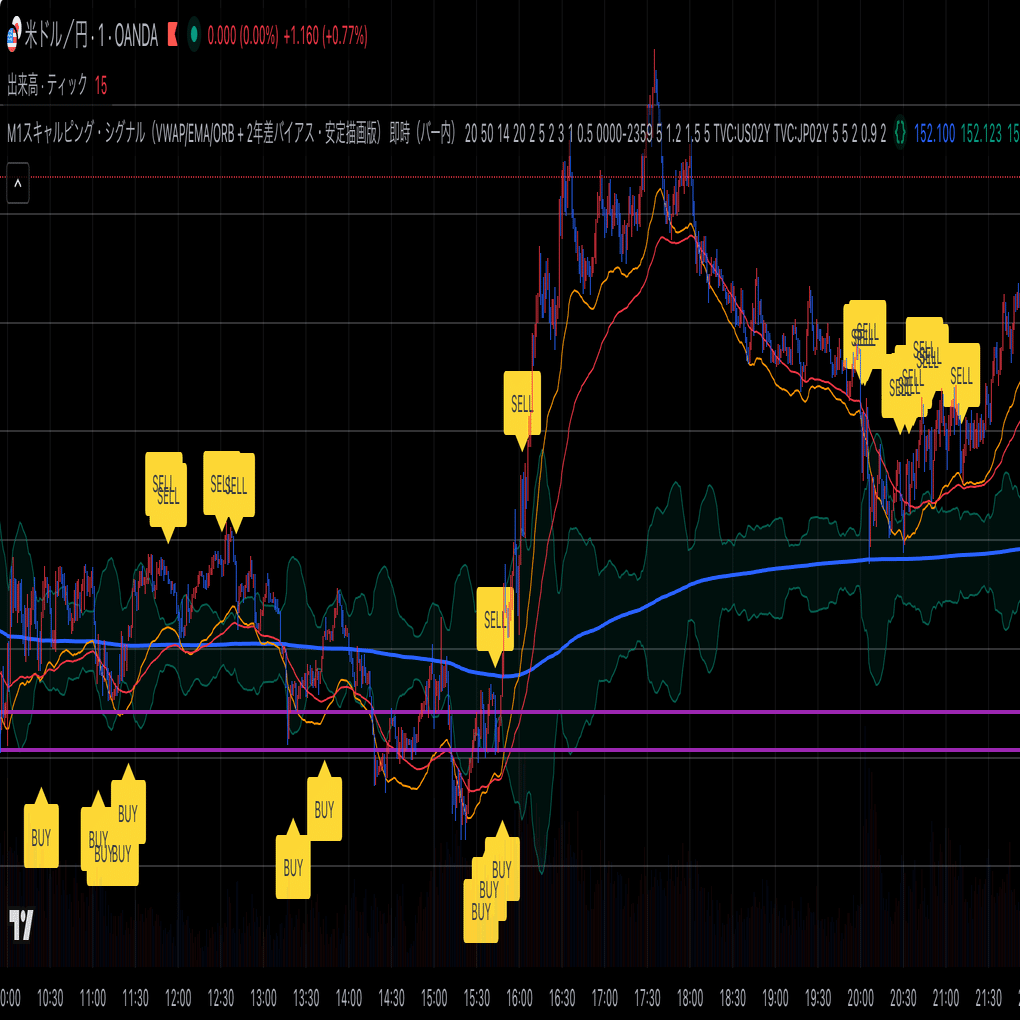Click the 10:30 time axis label
Image resolution: width=1020 pixels, height=1020 pixels.
[50, 997]
